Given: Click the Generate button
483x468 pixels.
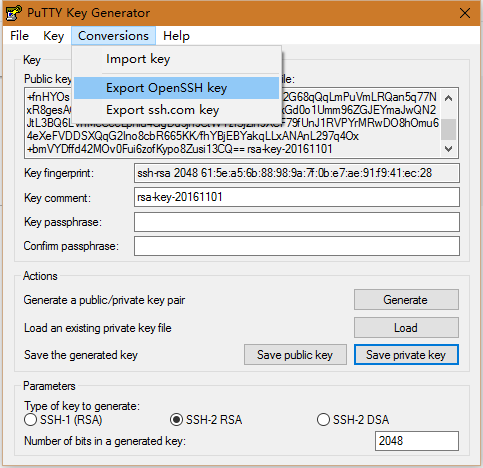Looking at the screenshot, I should [406, 300].
